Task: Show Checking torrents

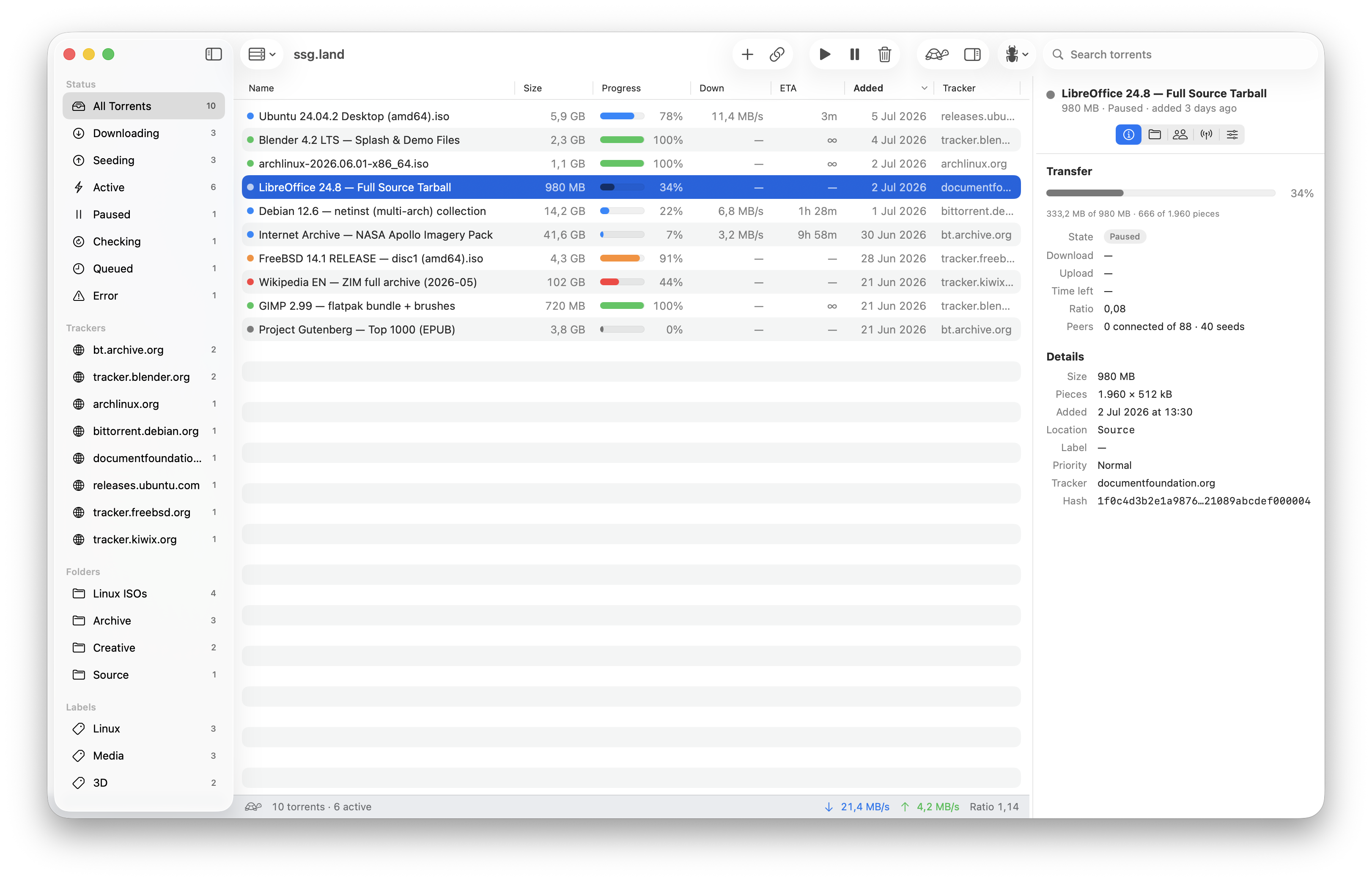Action: 143,242
